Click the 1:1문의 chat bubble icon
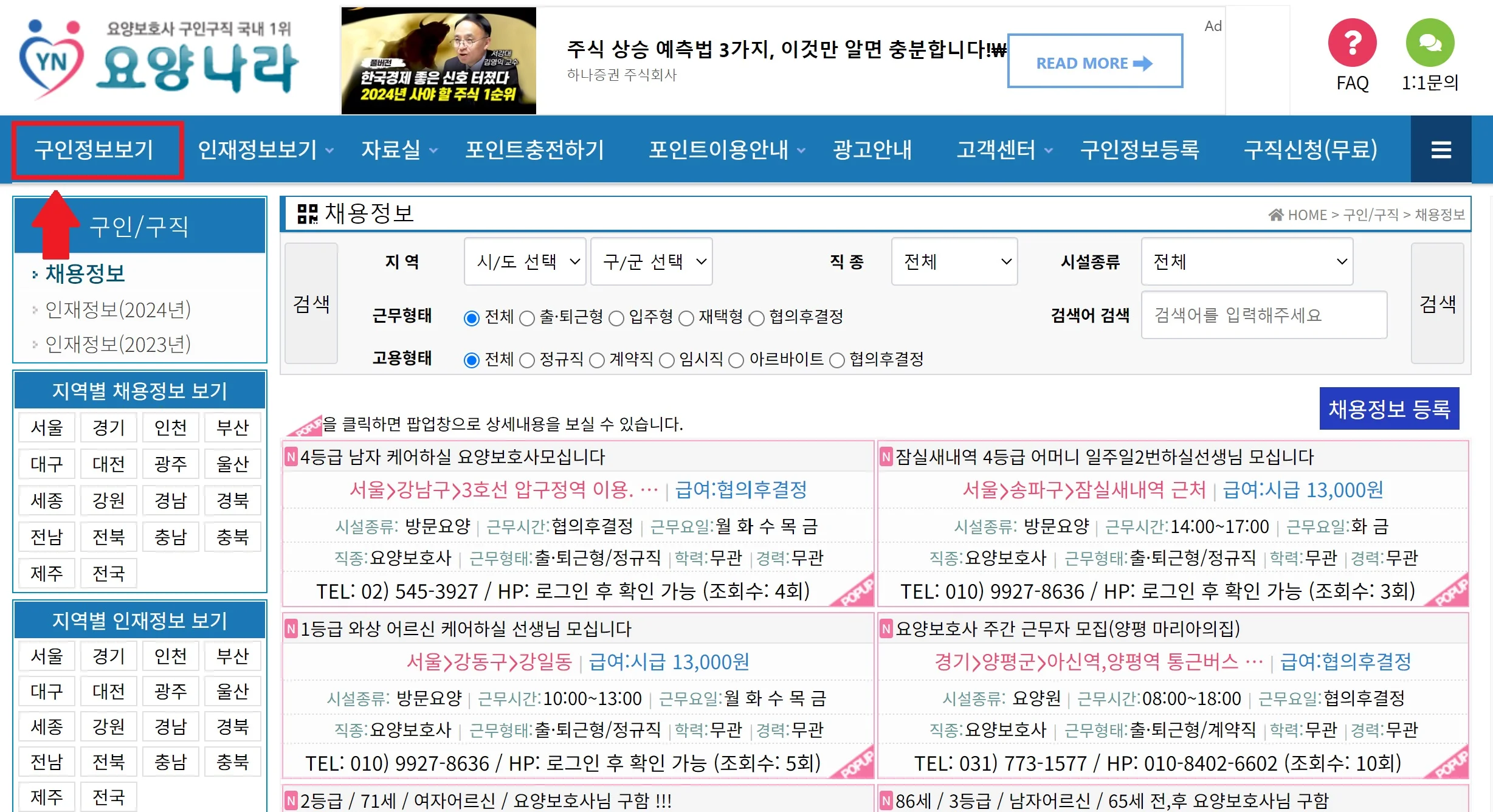Screen dimensions: 1493x812 [x=1430, y=43]
